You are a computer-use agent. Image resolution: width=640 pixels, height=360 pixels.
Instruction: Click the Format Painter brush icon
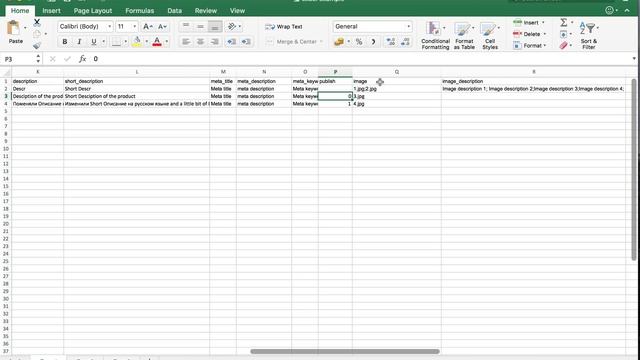(x=37, y=46)
